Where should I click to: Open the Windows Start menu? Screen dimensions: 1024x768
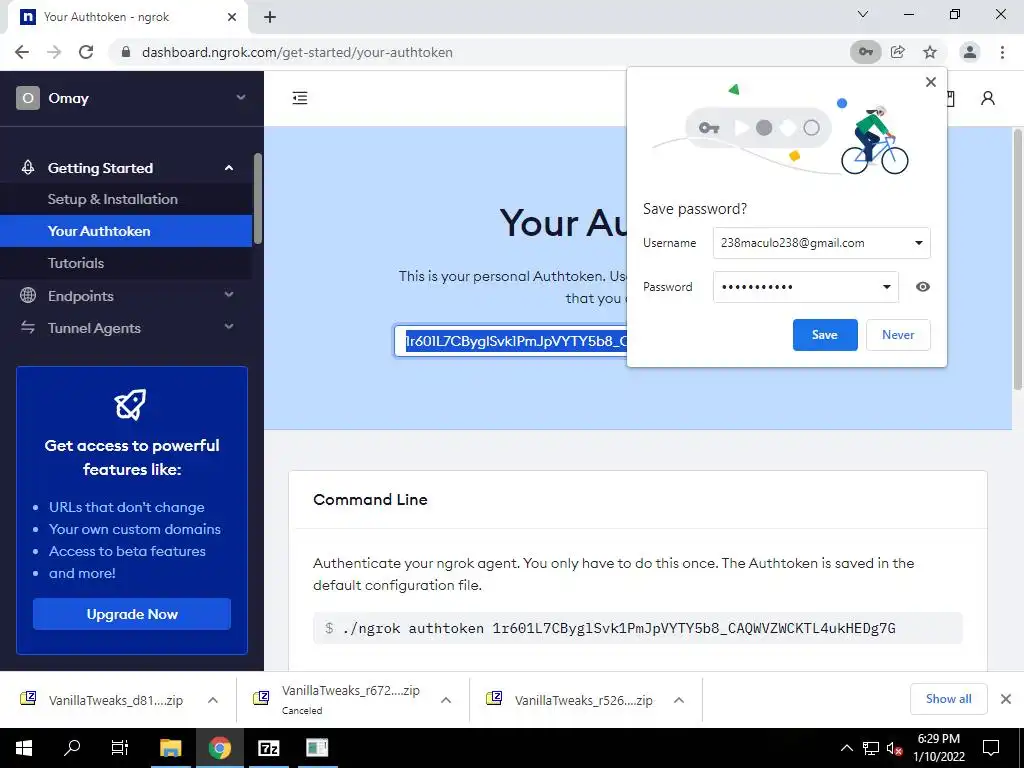point(24,748)
